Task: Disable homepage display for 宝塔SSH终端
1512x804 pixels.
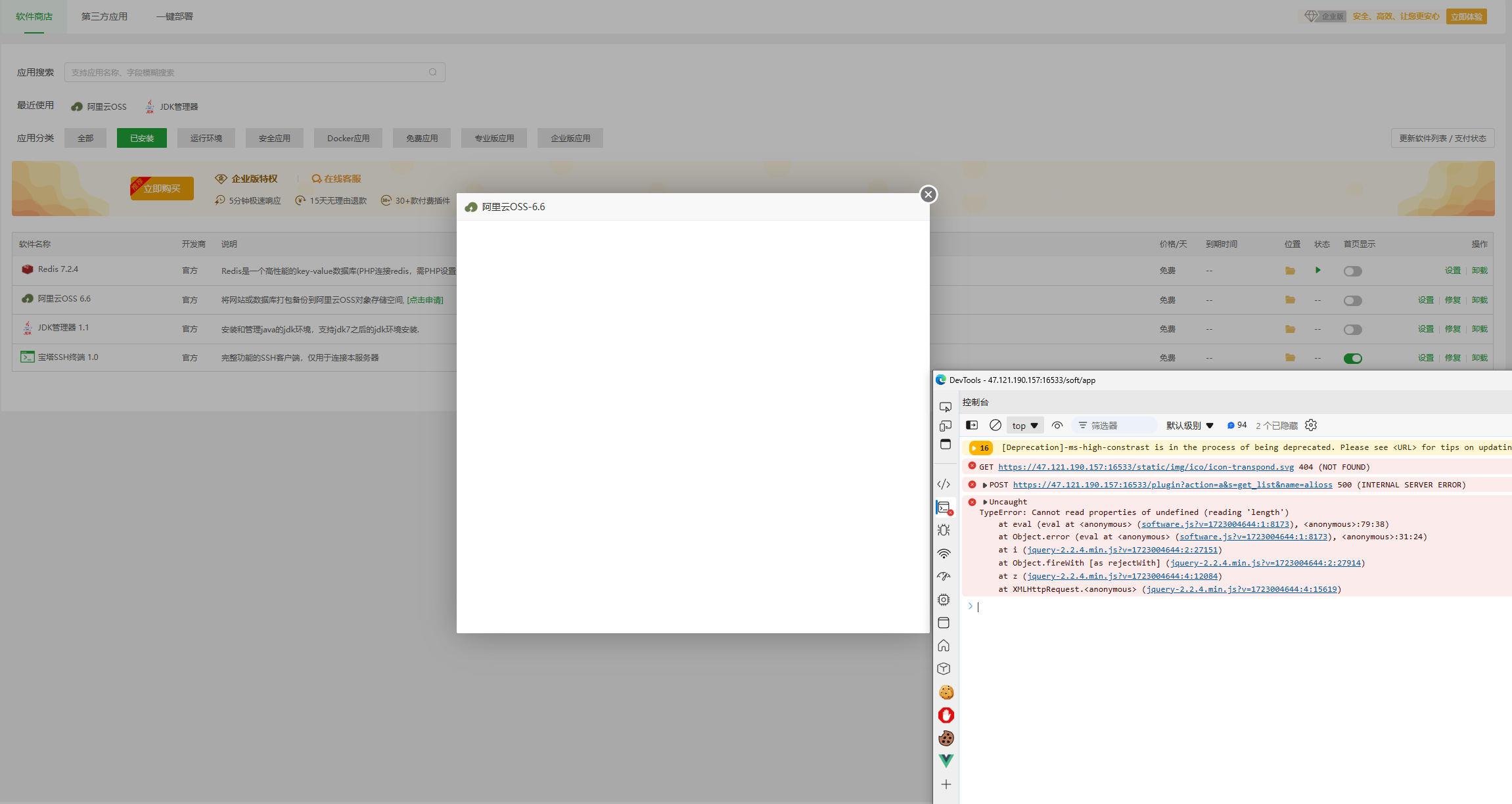Action: 1352,359
